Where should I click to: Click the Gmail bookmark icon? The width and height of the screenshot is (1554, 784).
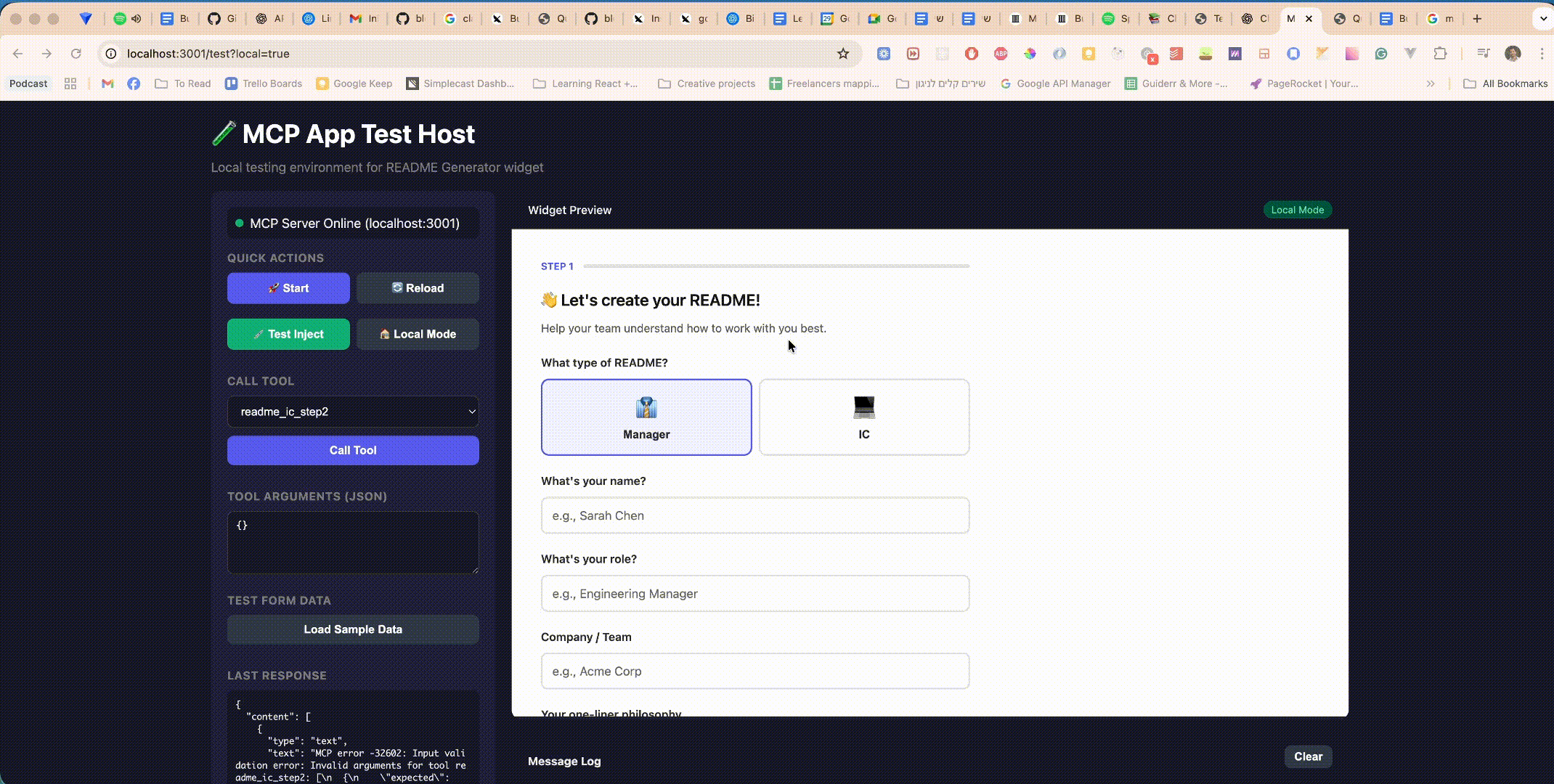tap(107, 83)
